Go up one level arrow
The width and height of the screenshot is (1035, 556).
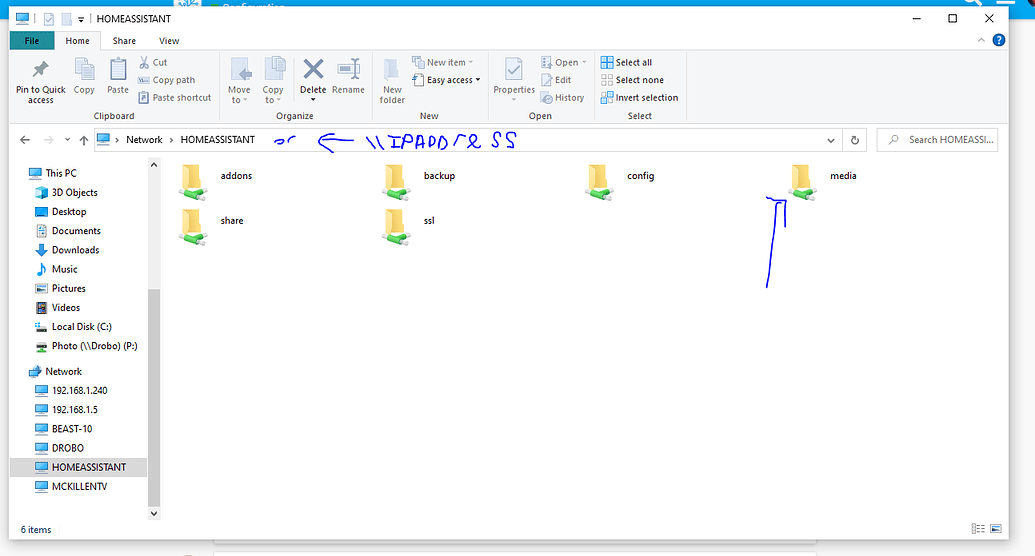84,140
